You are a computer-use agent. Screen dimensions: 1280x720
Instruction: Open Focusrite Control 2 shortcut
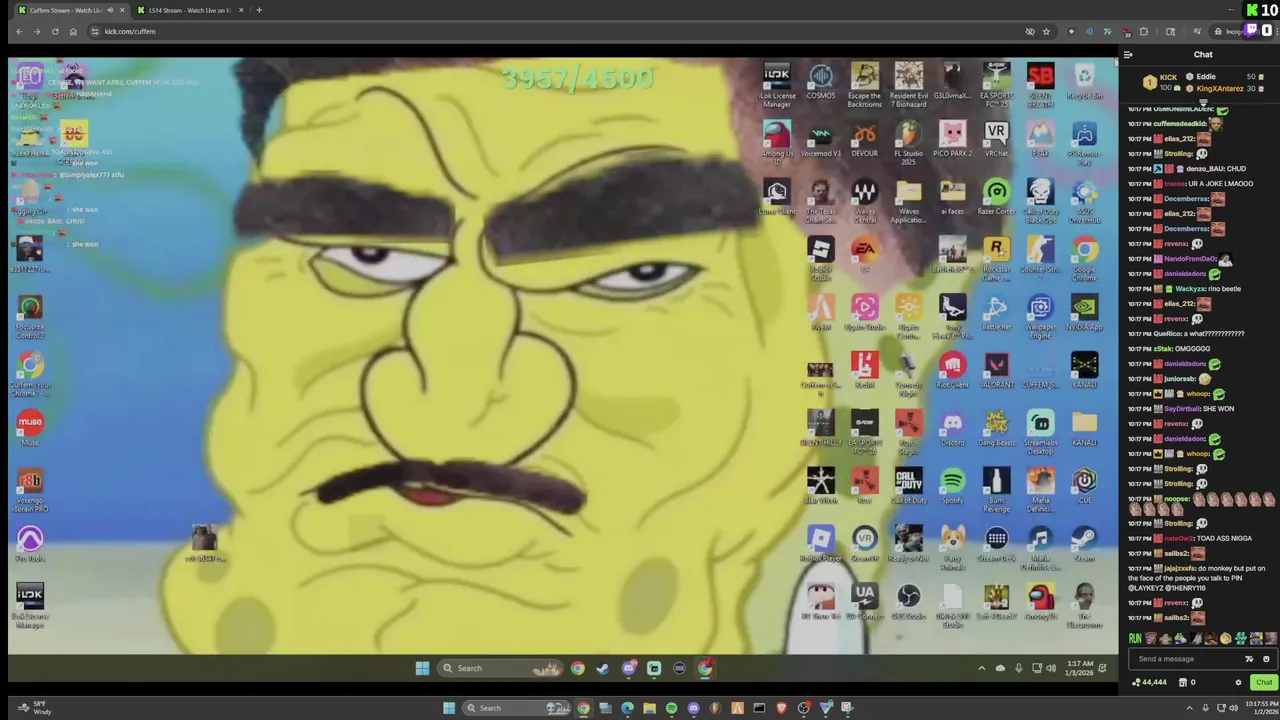pos(30,316)
